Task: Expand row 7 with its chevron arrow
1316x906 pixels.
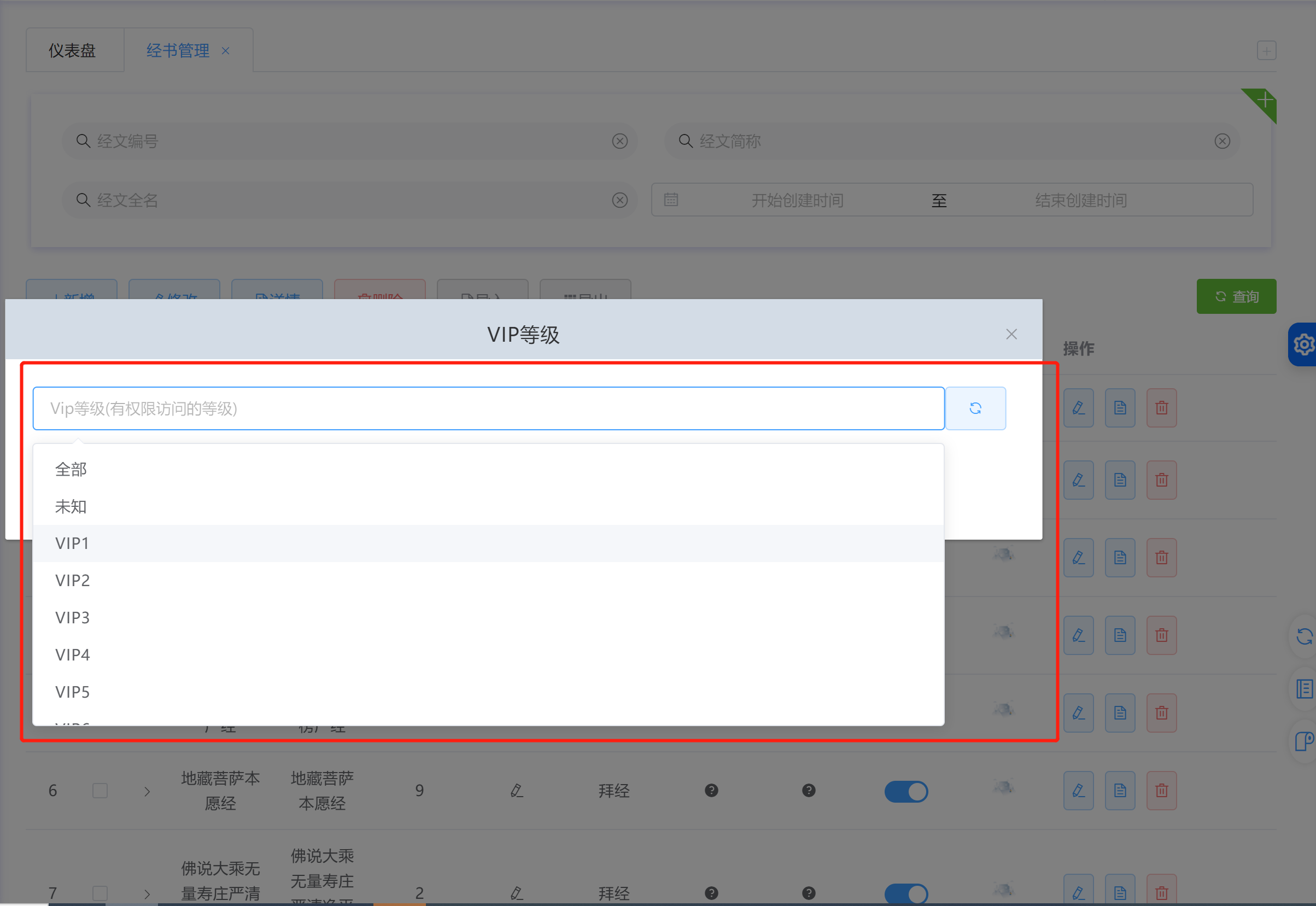Action: coord(147,894)
